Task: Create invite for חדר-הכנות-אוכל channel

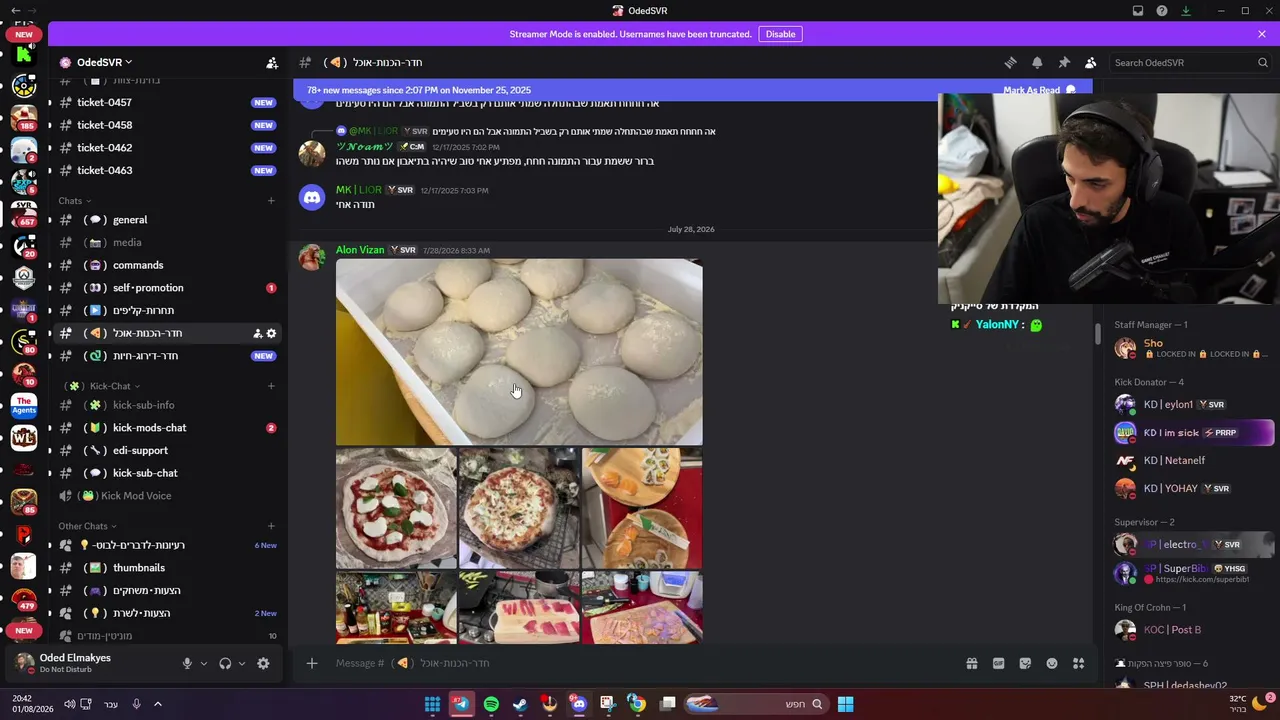Action: click(257, 333)
